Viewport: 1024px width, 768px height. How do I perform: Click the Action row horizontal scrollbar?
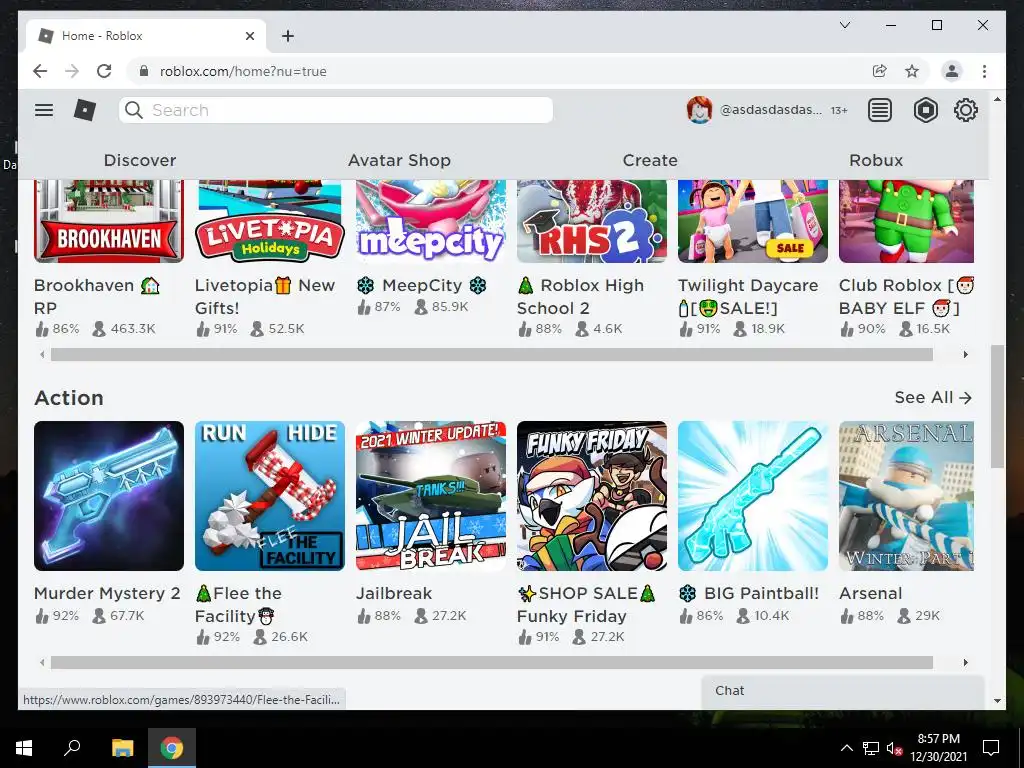pos(492,662)
